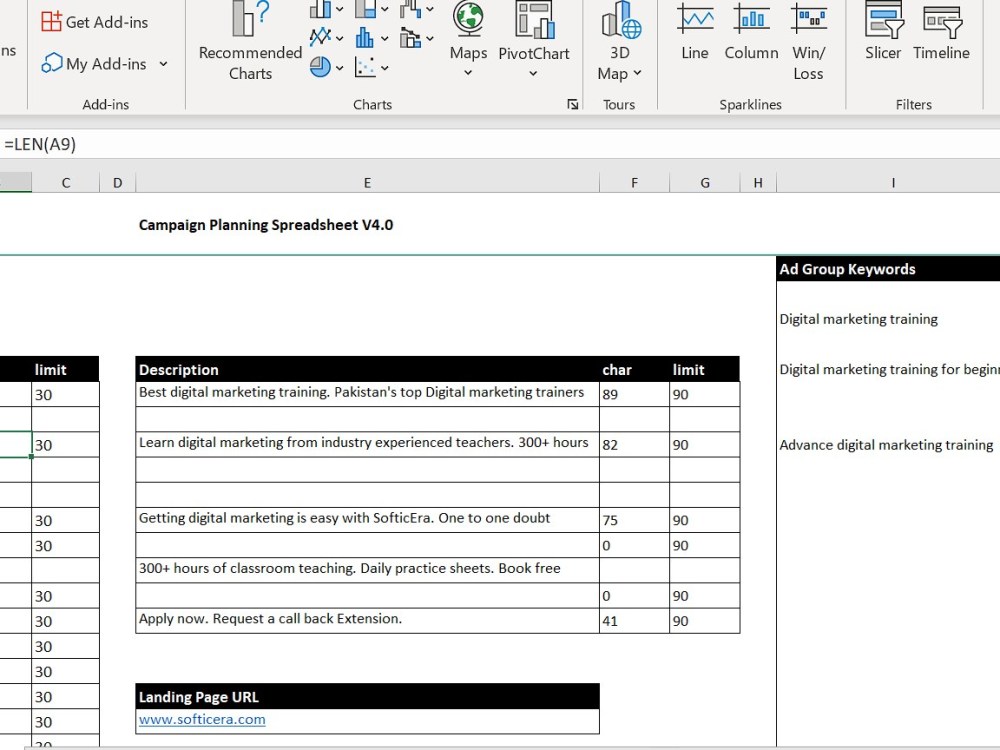
Task: Follow the www.softicera.com link
Action: coord(202,719)
